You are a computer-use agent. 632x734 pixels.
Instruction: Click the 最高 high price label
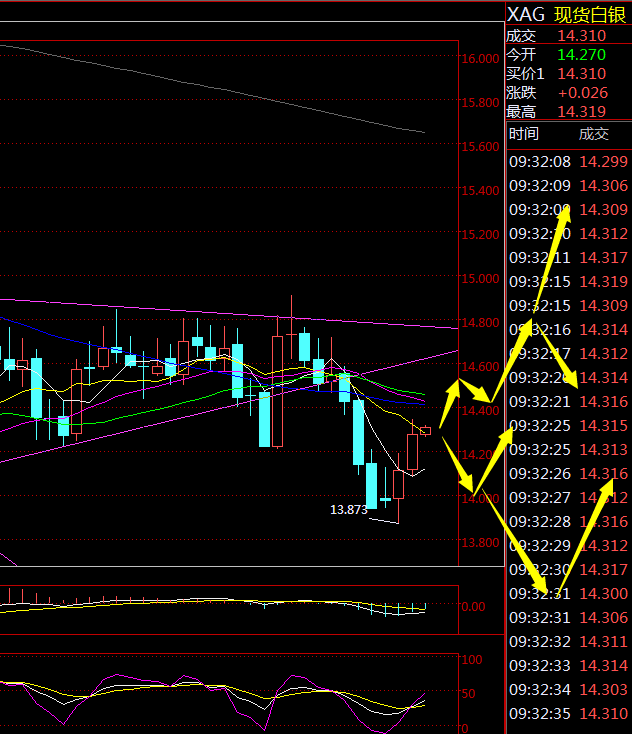pyautogui.click(x=521, y=112)
